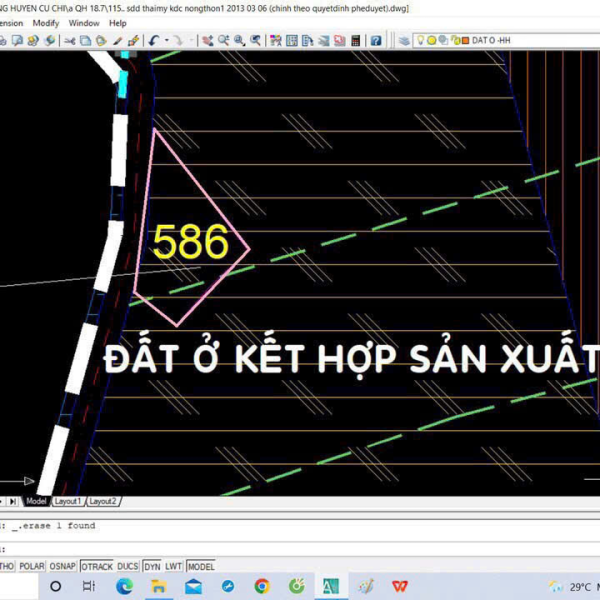Select the ĐẤT Ở KẾT HỢP SẢN XUẤT label
The height and width of the screenshot is (600, 600).
351,358
